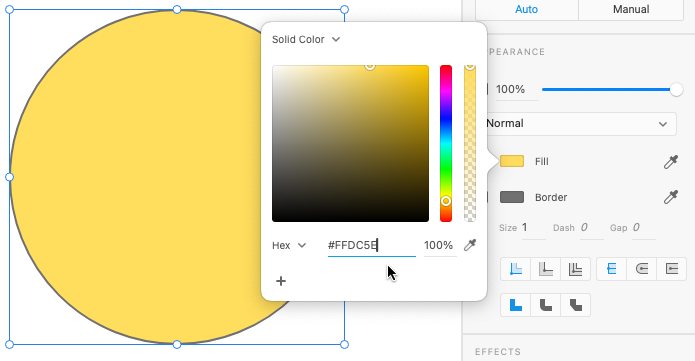
Task: Switch to the Auto tab
Action: click(x=527, y=9)
